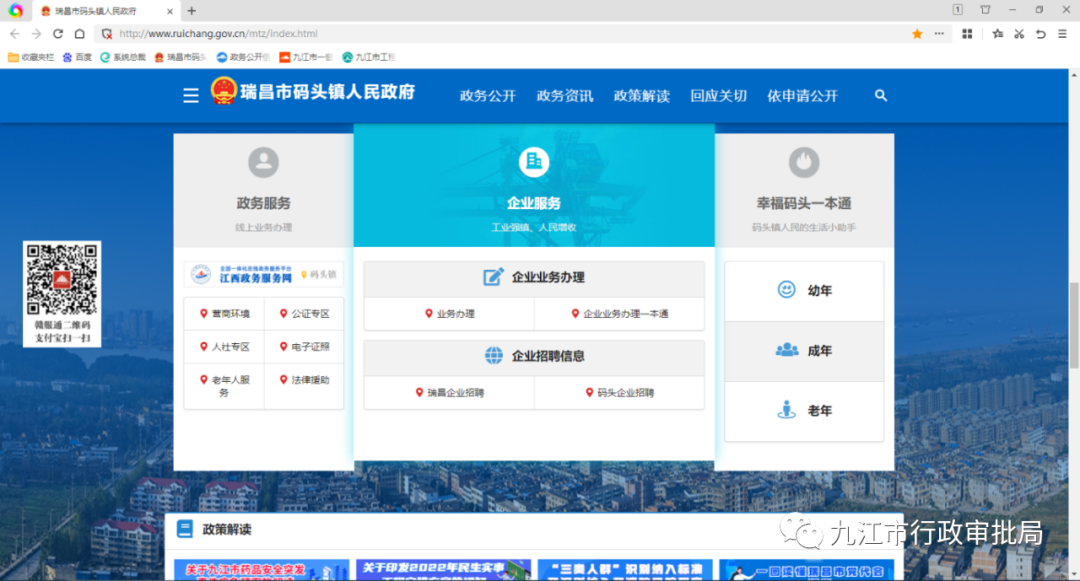This screenshot has width=1080, height=581.
Task: Open the 老年人服务 link
Action: 225,385
